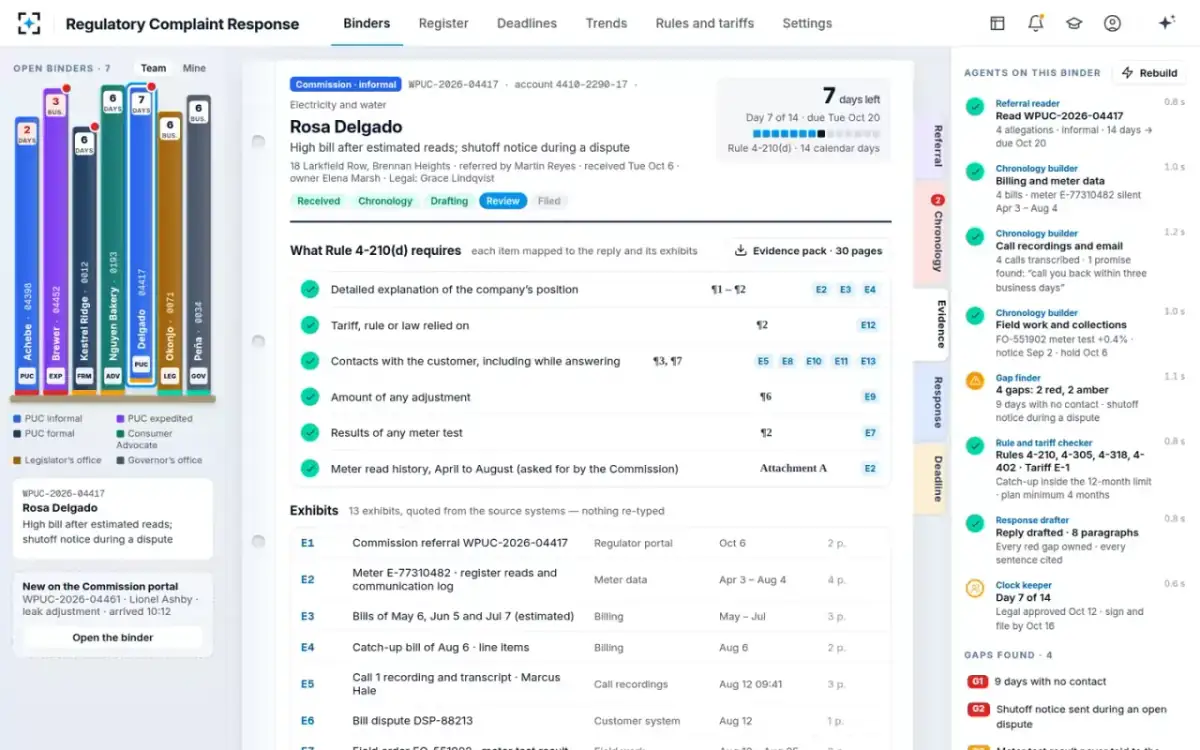Click check icon for Contacts with the customer

point(310,361)
